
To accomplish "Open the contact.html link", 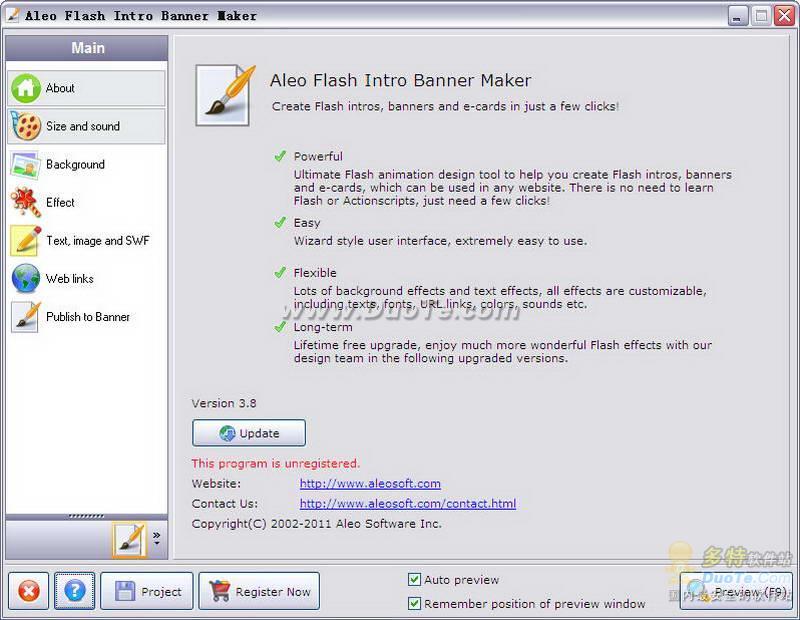I will (408, 504).
